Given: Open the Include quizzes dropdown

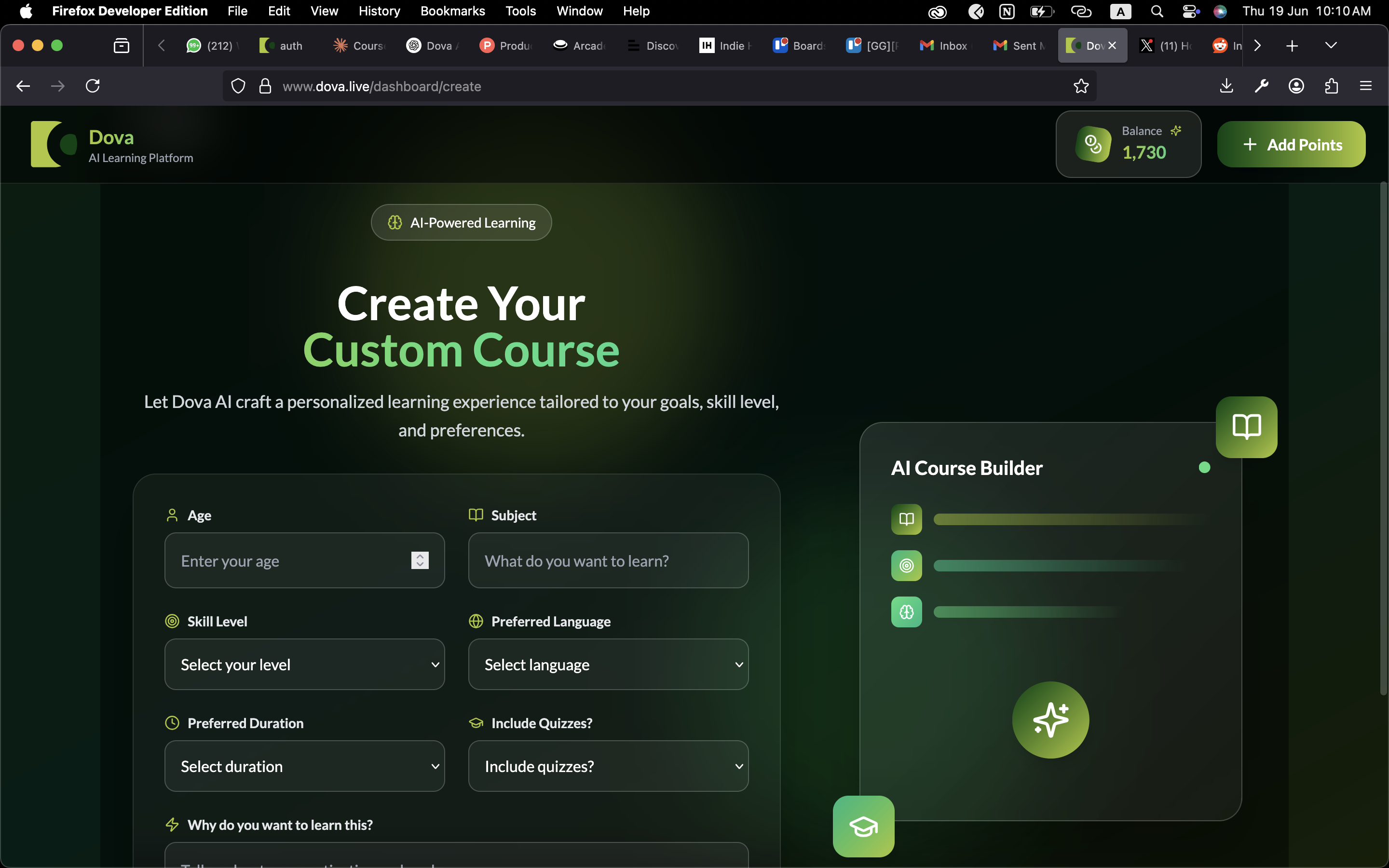Looking at the screenshot, I should [608, 766].
